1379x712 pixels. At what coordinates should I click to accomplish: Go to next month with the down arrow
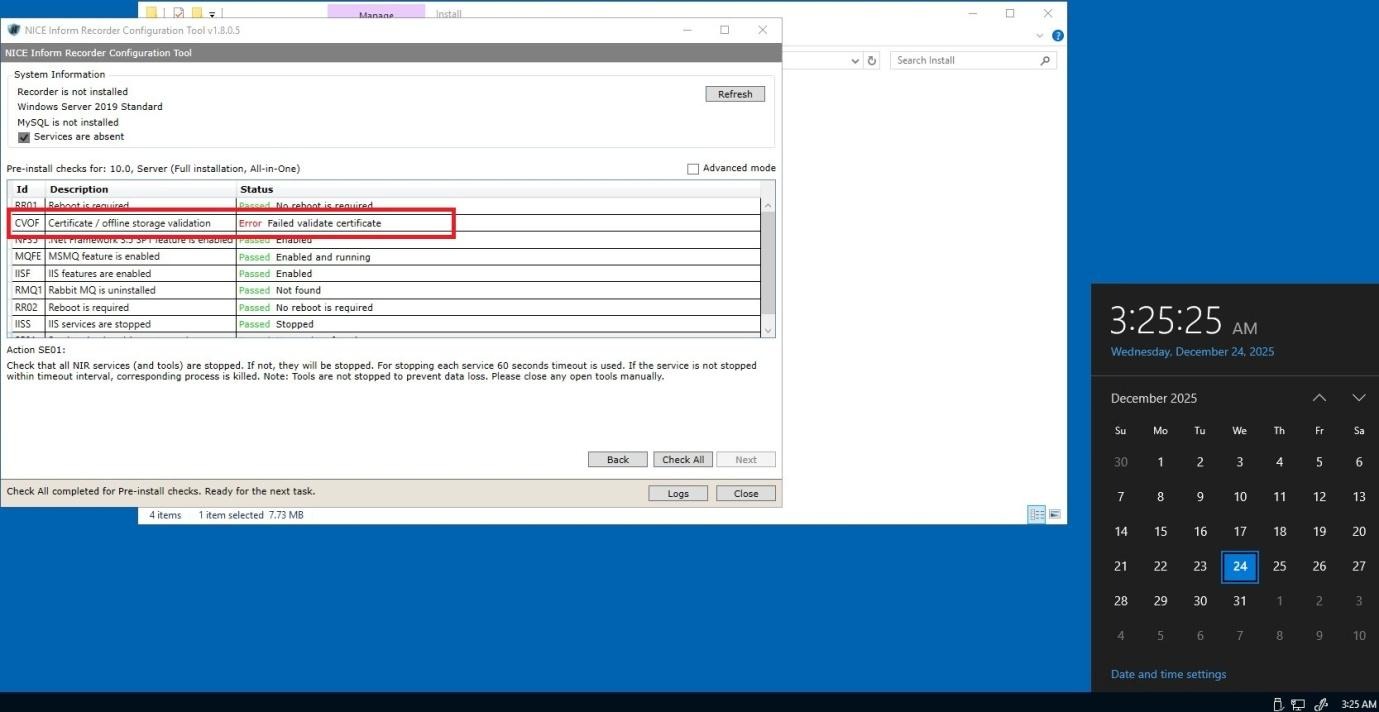coord(1358,398)
